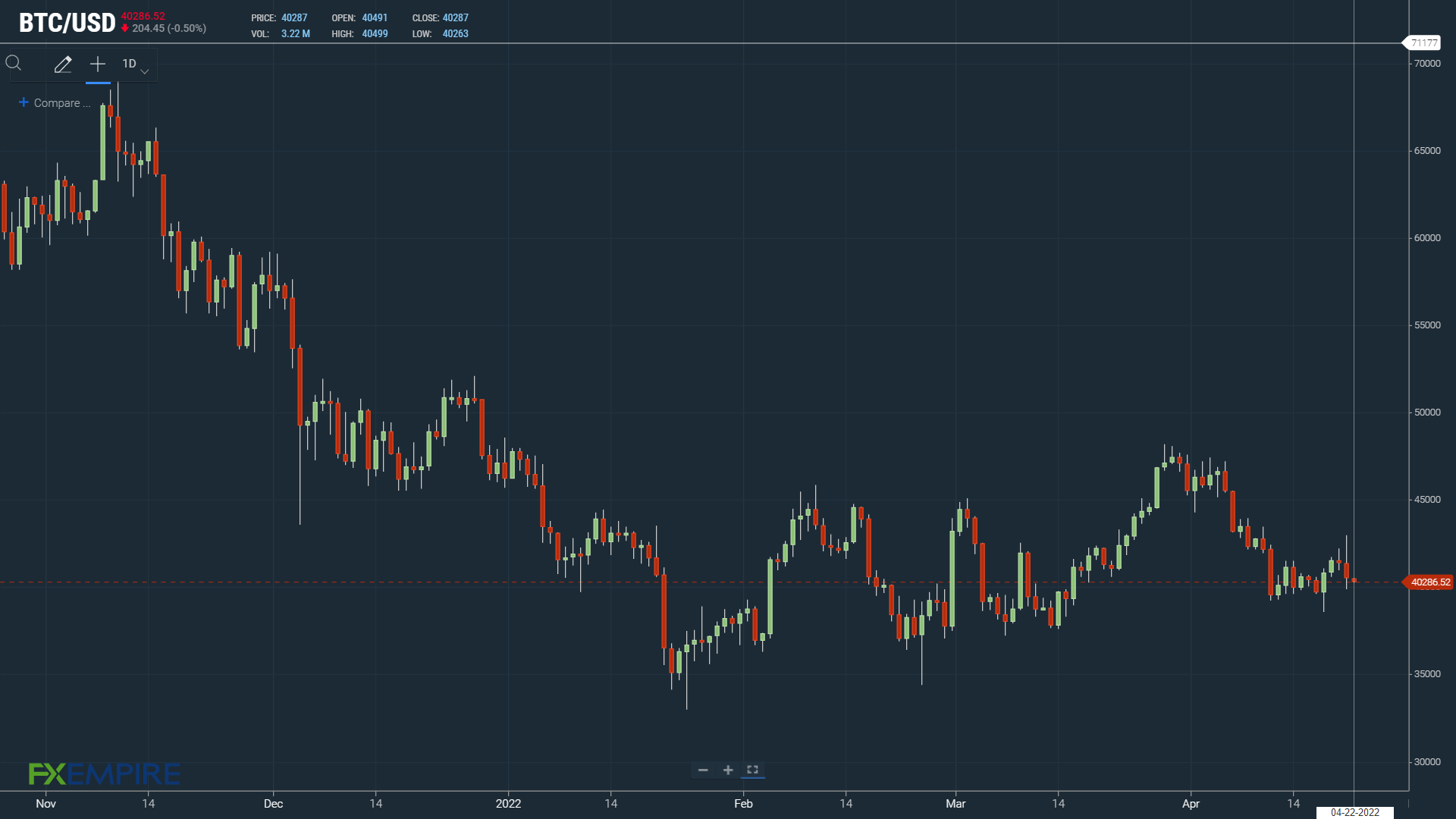This screenshot has width=1456, height=819.
Task: Toggle fullscreen chart view
Action: point(752,770)
